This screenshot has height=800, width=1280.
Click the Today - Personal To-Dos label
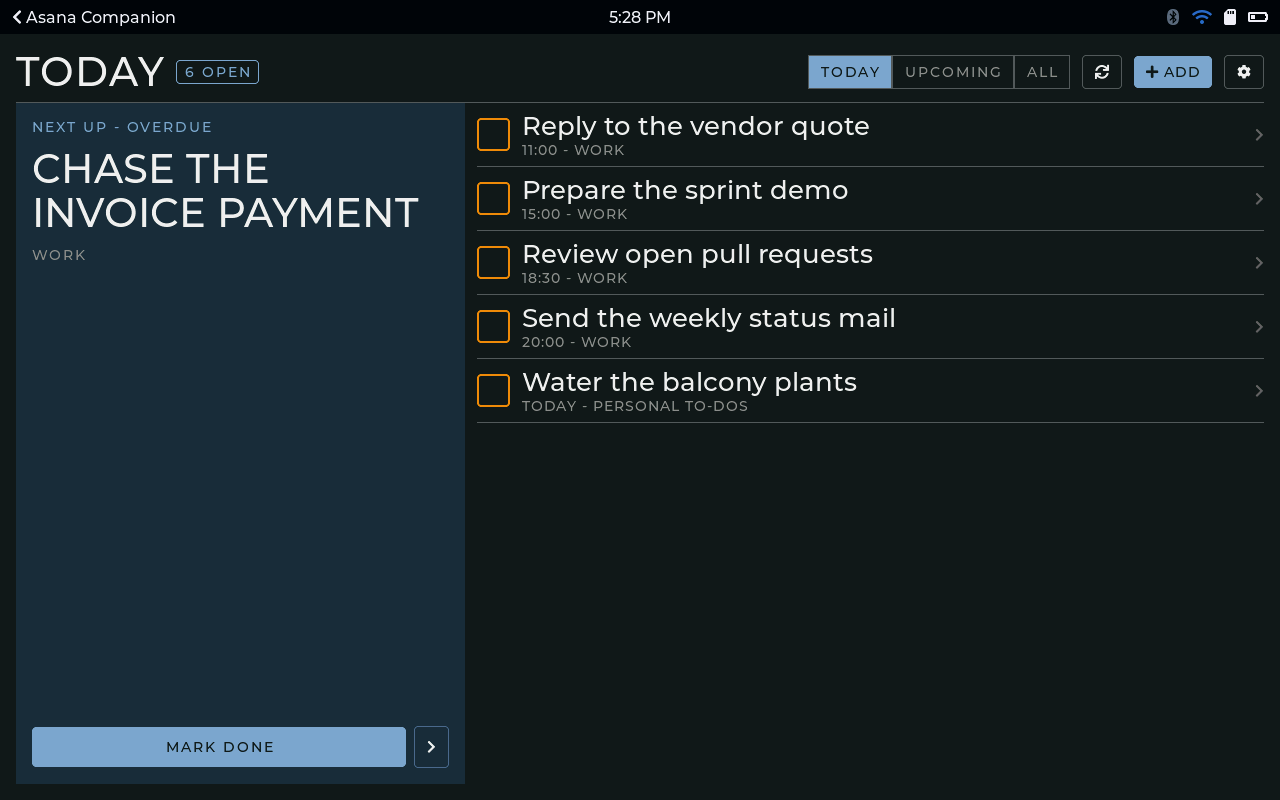(635, 406)
